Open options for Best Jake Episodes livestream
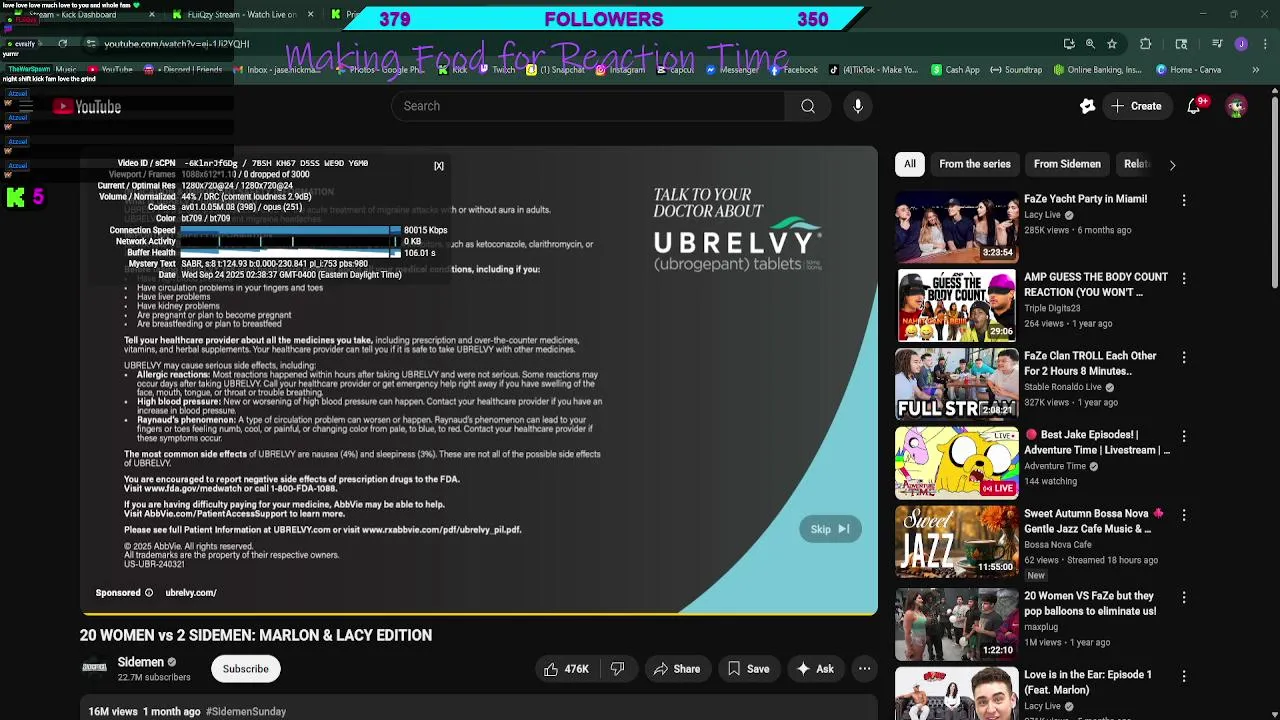The width and height of the screenshot is (1280, 720). coord(1184,436)
